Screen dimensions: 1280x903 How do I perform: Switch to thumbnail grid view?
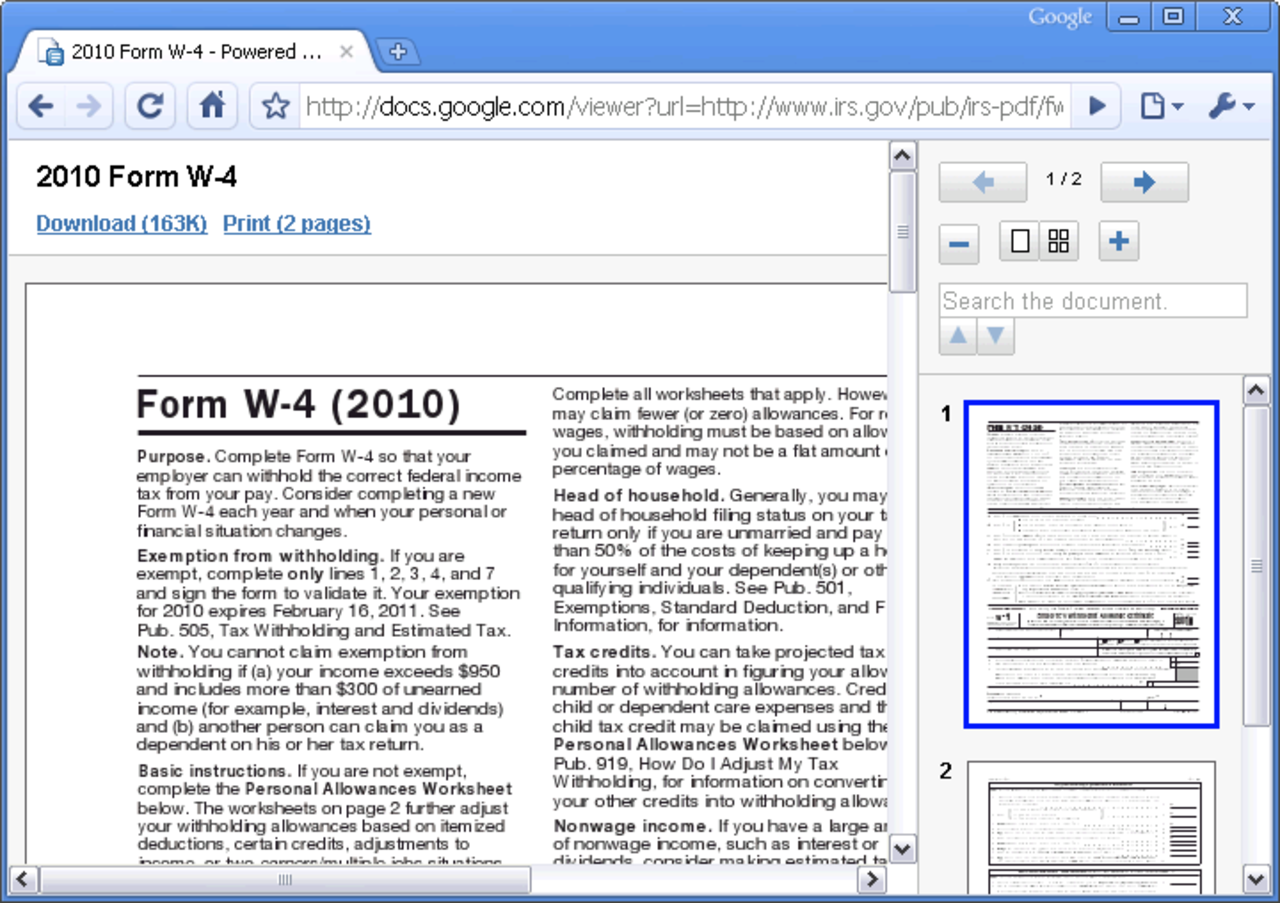pyautogui.click(x=1058, y=241)
